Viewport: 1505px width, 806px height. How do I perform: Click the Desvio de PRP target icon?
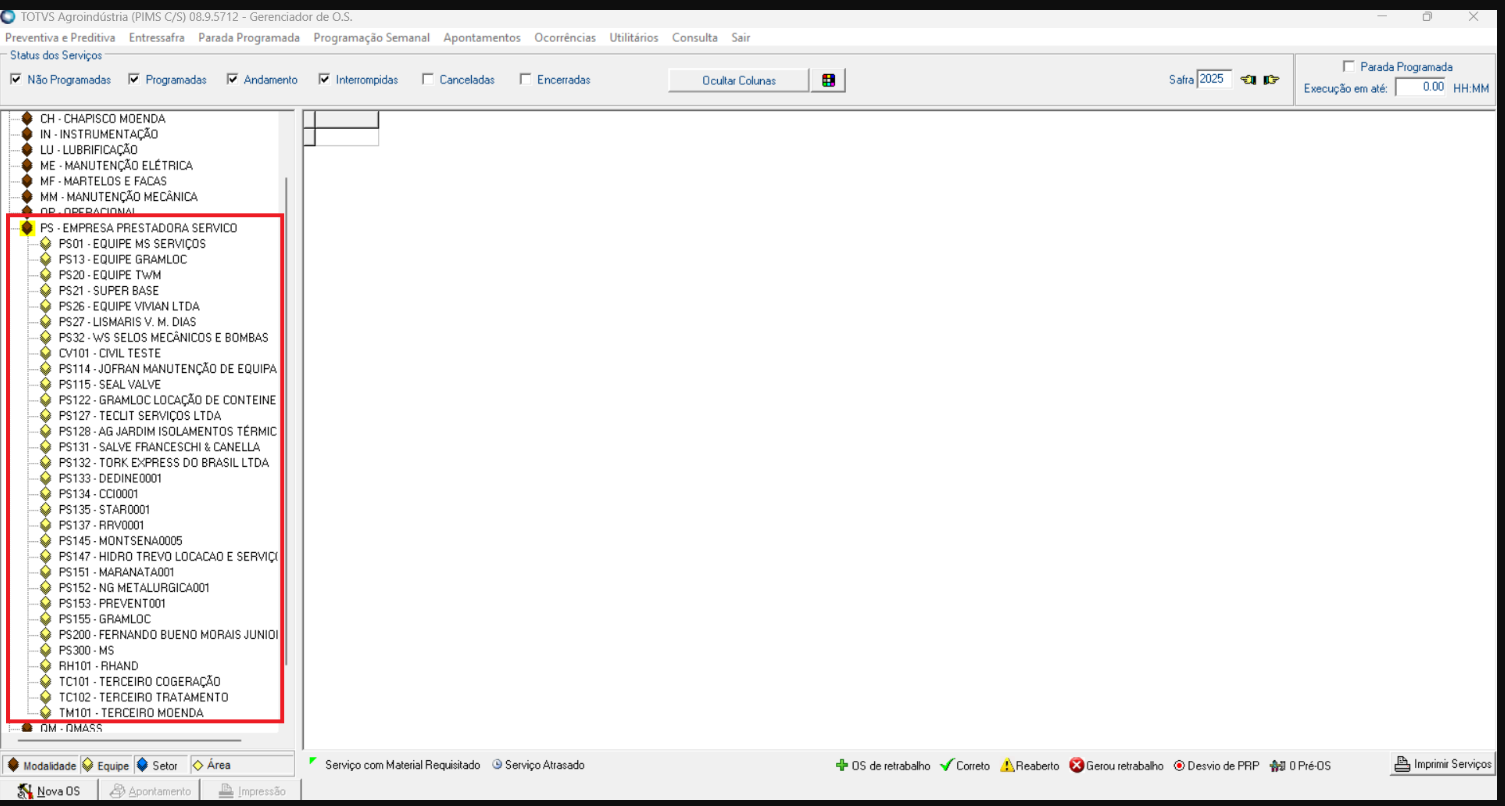tap(1179, 766)
